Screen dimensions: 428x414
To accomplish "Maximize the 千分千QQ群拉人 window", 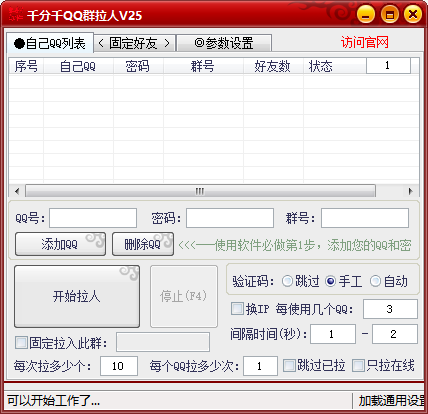I will [390, 15].
